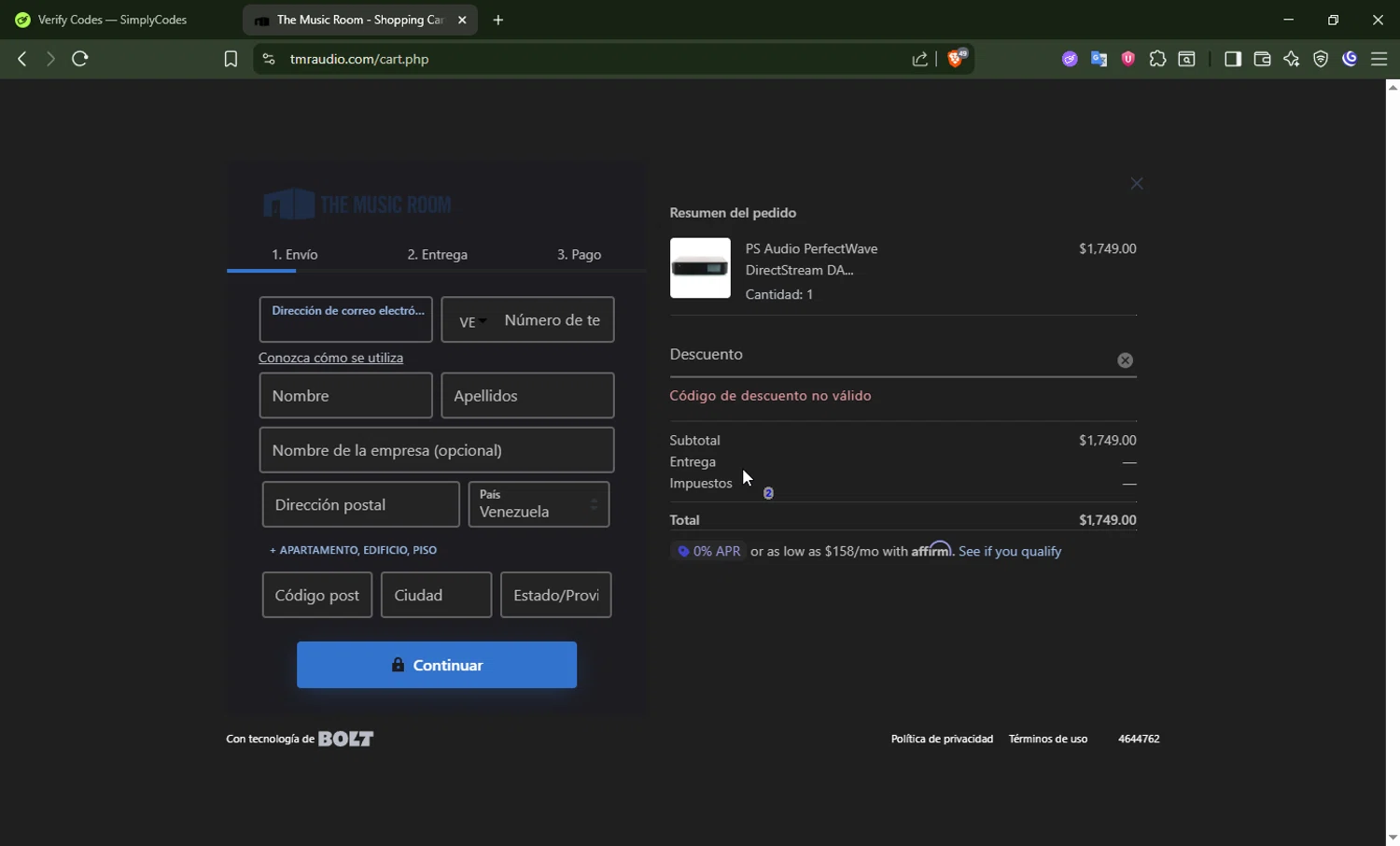Reload the page with refresh icon

[80, 59]
